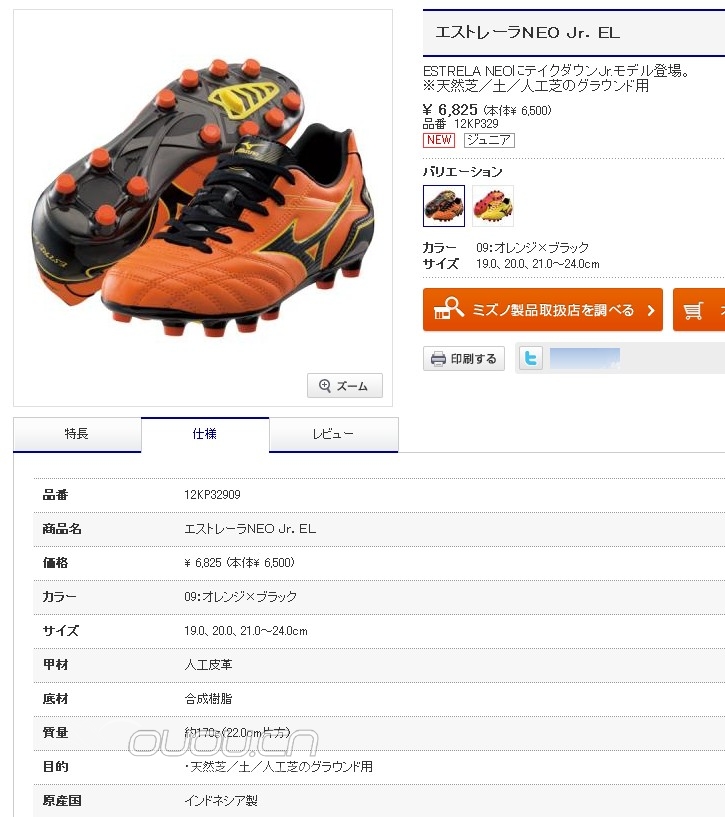The width and height of the screenshot is (725, 817).
Task: Click the ジュニア category tag
Action: tap(489, 140)
